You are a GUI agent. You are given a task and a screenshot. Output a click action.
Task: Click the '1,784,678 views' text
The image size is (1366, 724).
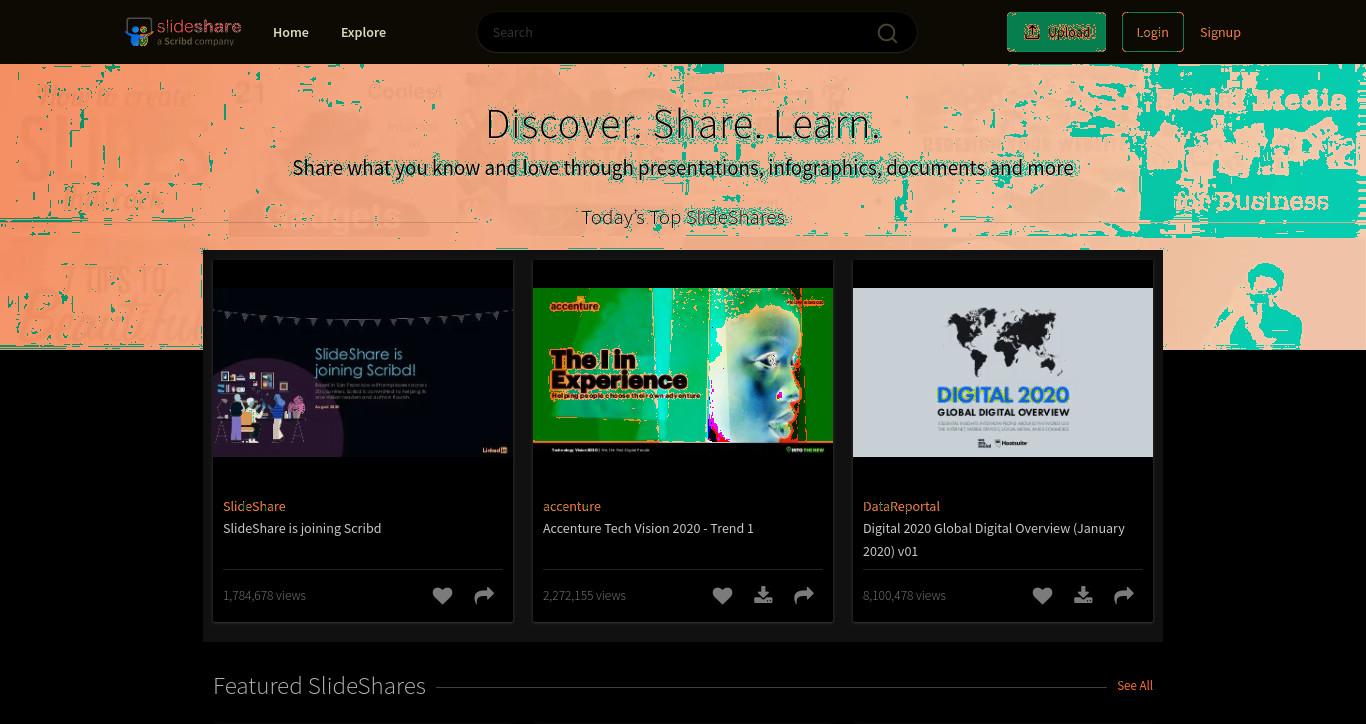(264, 595)
